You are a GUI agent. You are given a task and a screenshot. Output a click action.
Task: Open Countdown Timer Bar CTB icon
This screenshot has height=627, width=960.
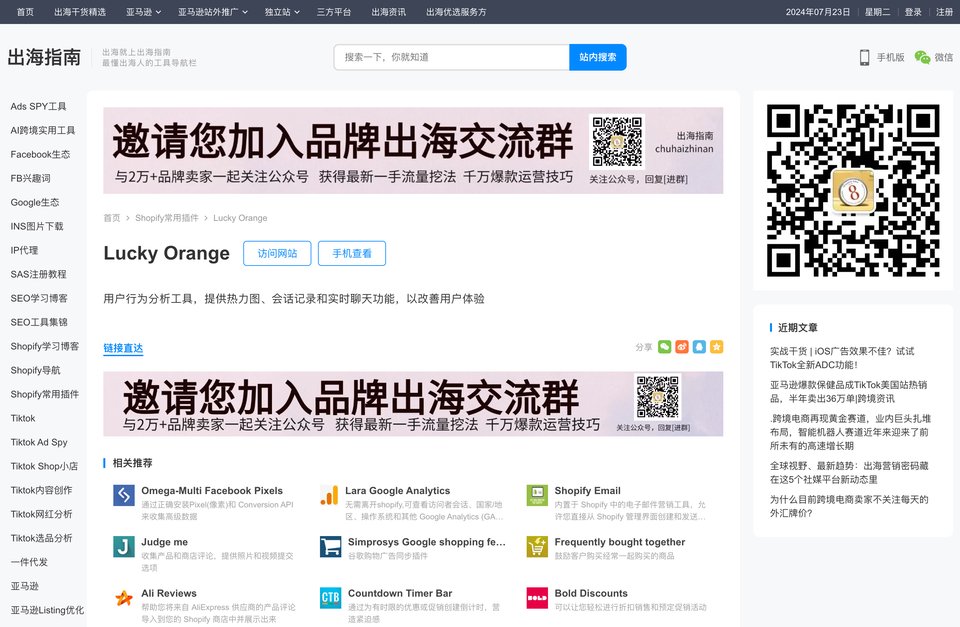tap(331, 598)
